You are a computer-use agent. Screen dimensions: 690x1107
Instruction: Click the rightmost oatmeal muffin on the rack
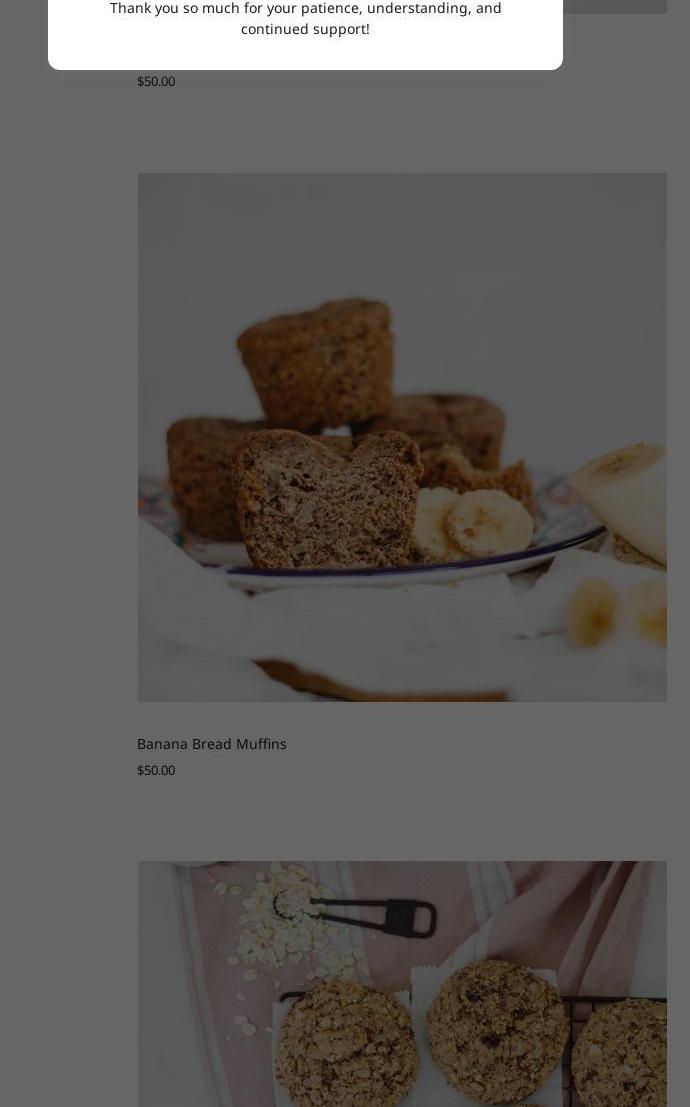(x=620, y=1052)
